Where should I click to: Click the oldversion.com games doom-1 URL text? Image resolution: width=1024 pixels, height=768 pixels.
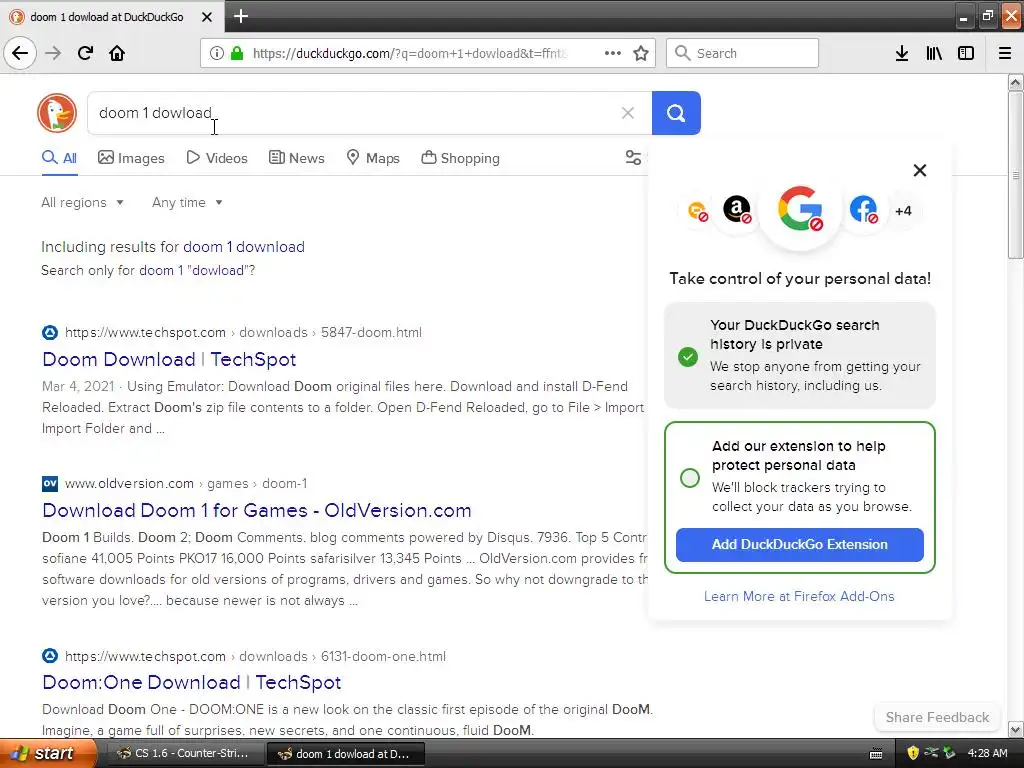[185, 483]
